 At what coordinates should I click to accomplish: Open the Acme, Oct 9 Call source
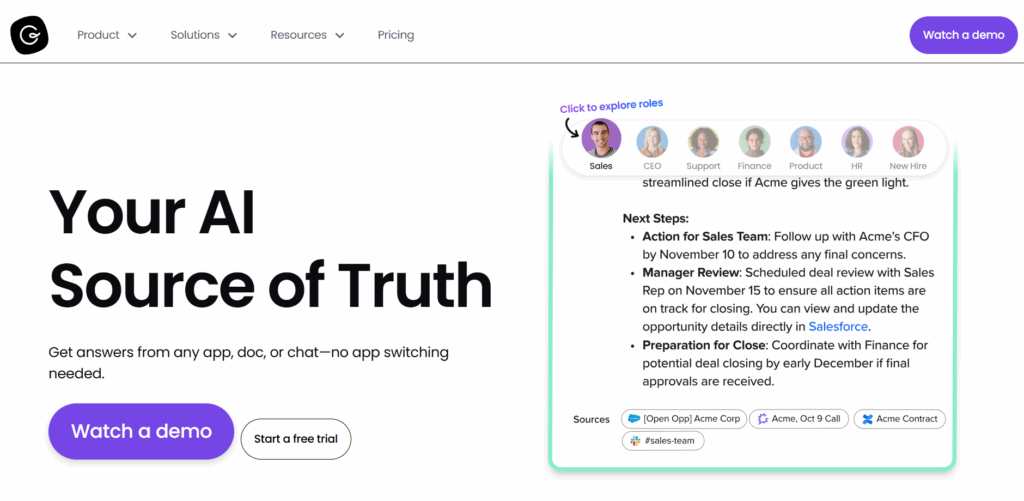(x=799, y=419)
